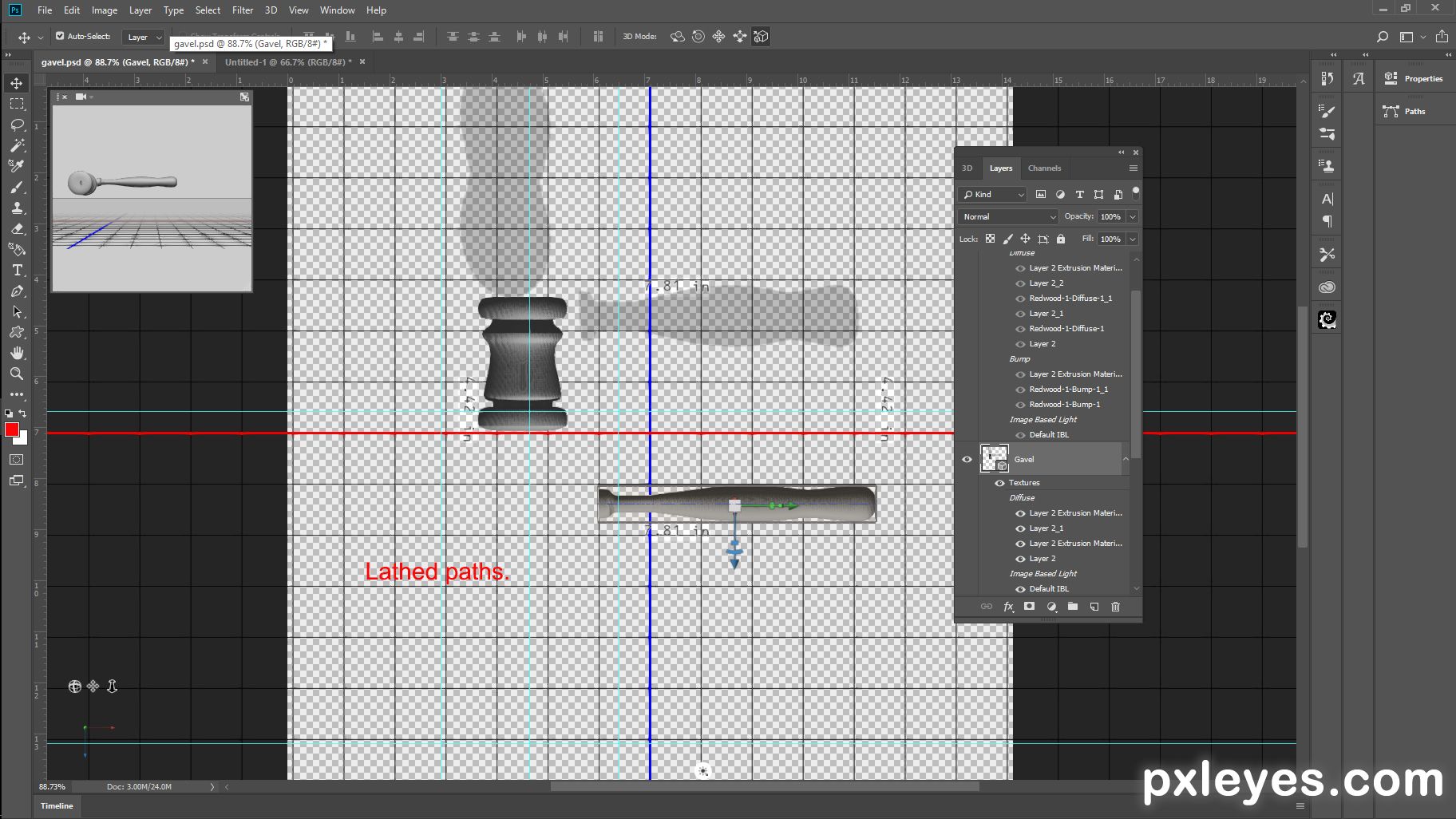Select Layer 2_1 under Gavel Diffuse
1456x819 pixels.
coord(1046,528)
